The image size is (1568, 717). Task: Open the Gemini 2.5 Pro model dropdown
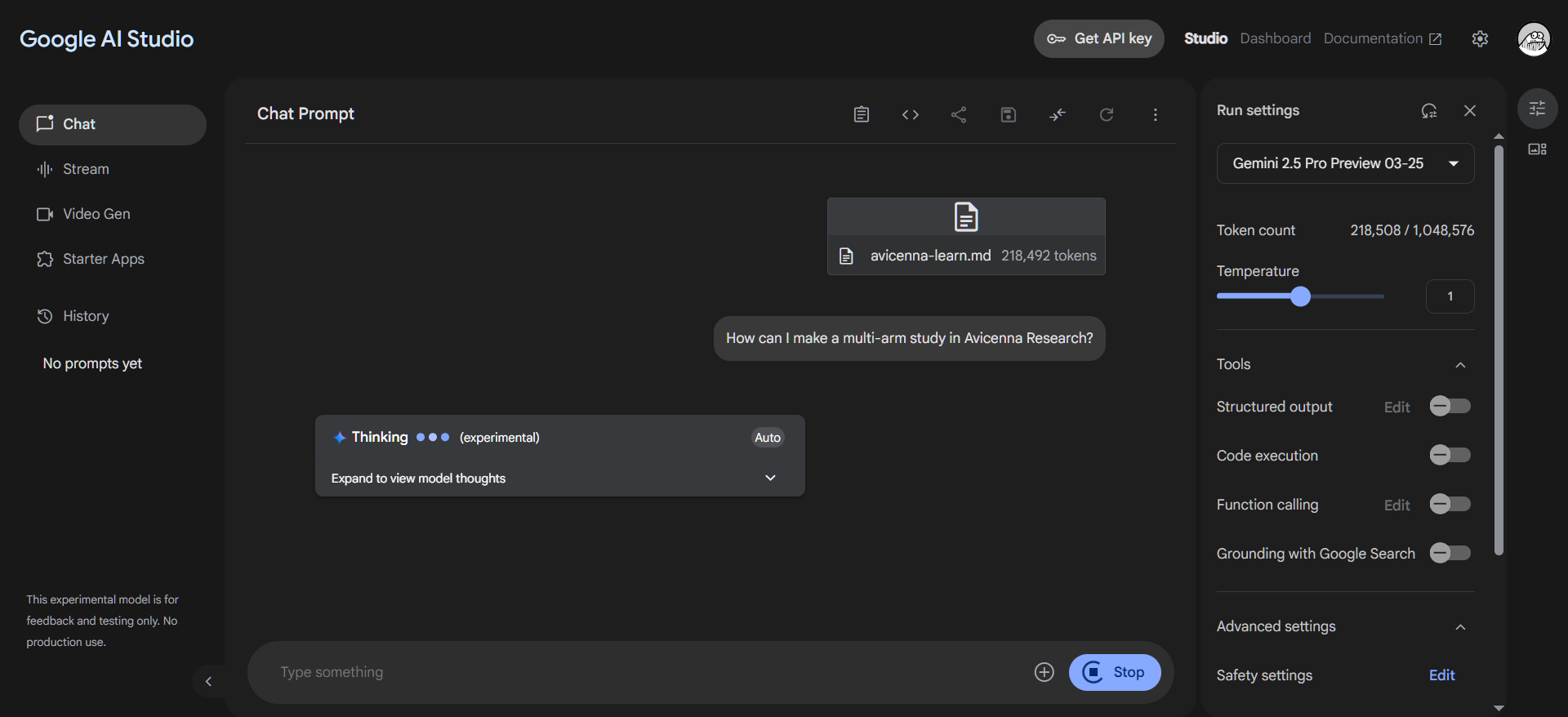coord(1344,163)
